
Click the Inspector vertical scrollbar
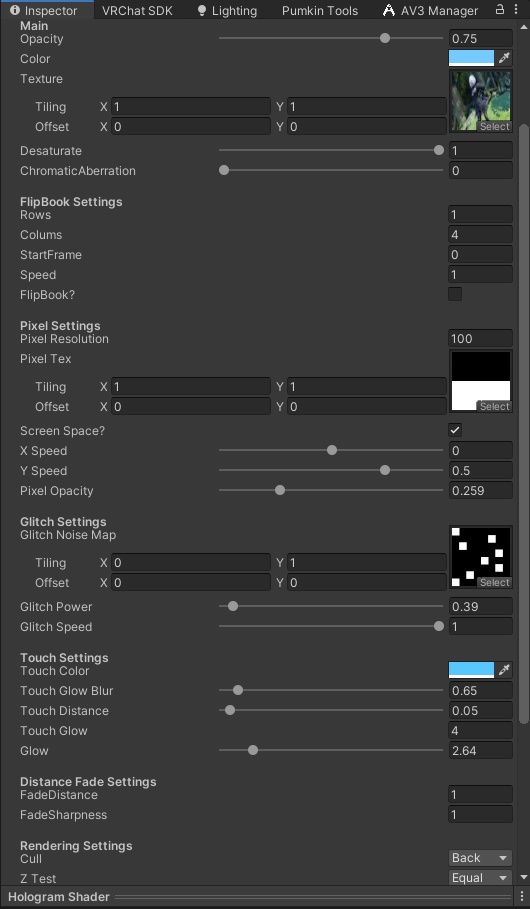click(x=524, y=423)
